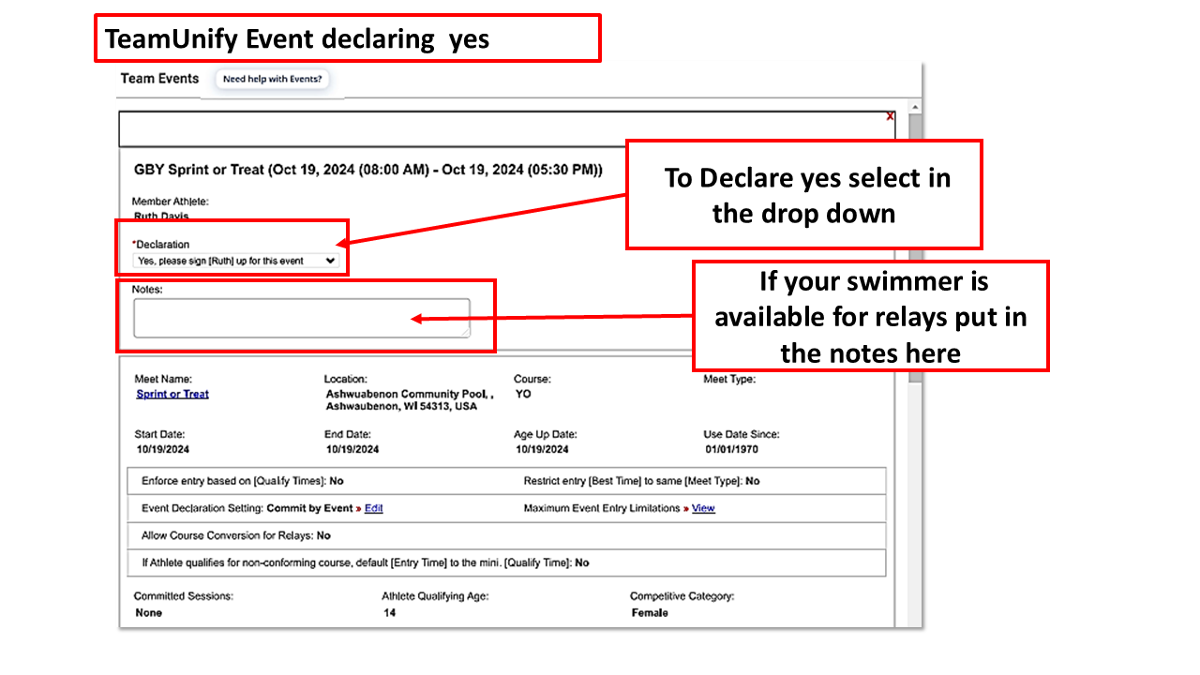Click the scrollbar up arrow
The height and width of the screenshot is (675, 1200).
pos(914,106)
